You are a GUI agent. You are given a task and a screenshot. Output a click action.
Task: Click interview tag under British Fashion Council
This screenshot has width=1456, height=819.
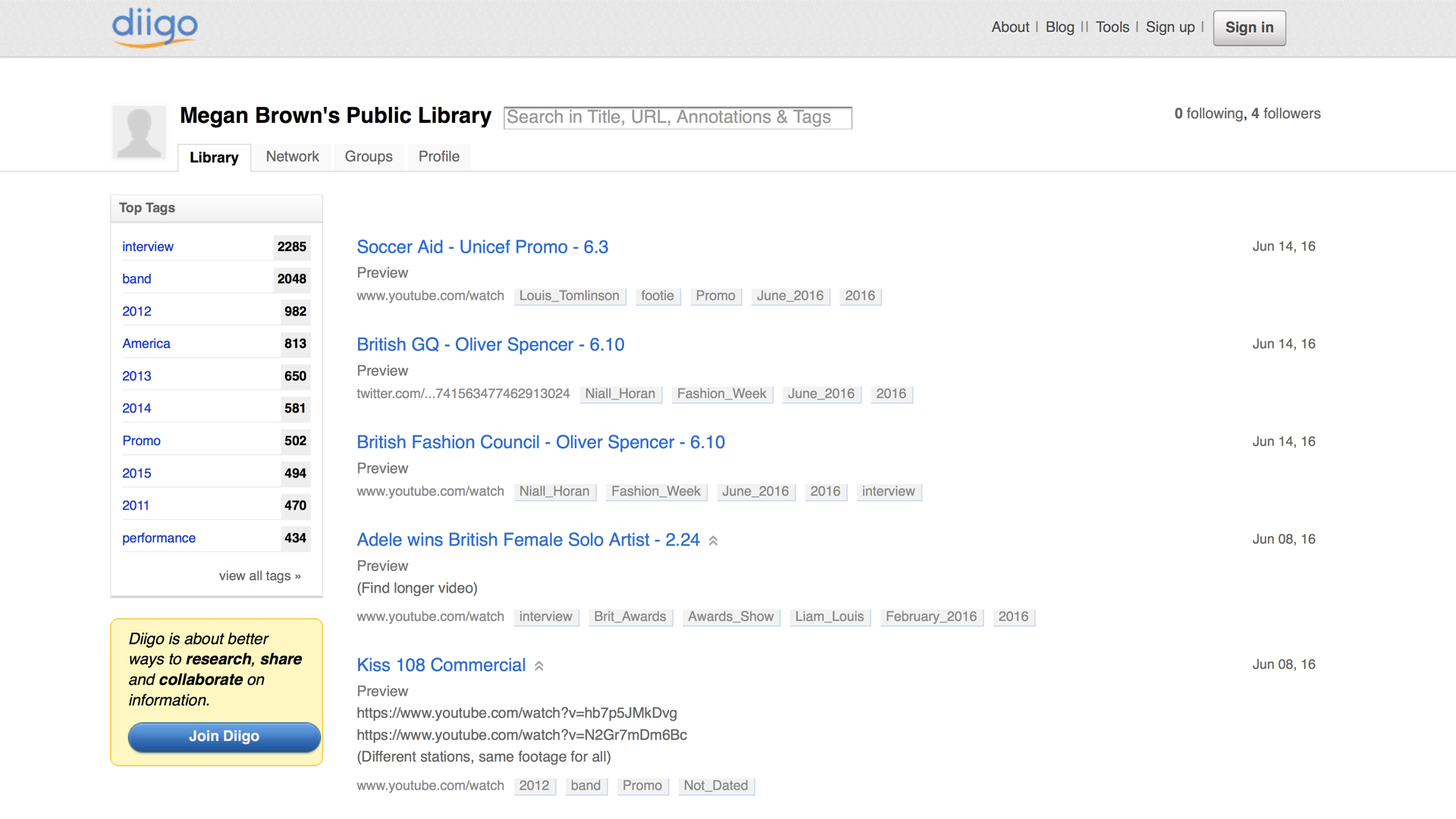(x=889, y=491)
